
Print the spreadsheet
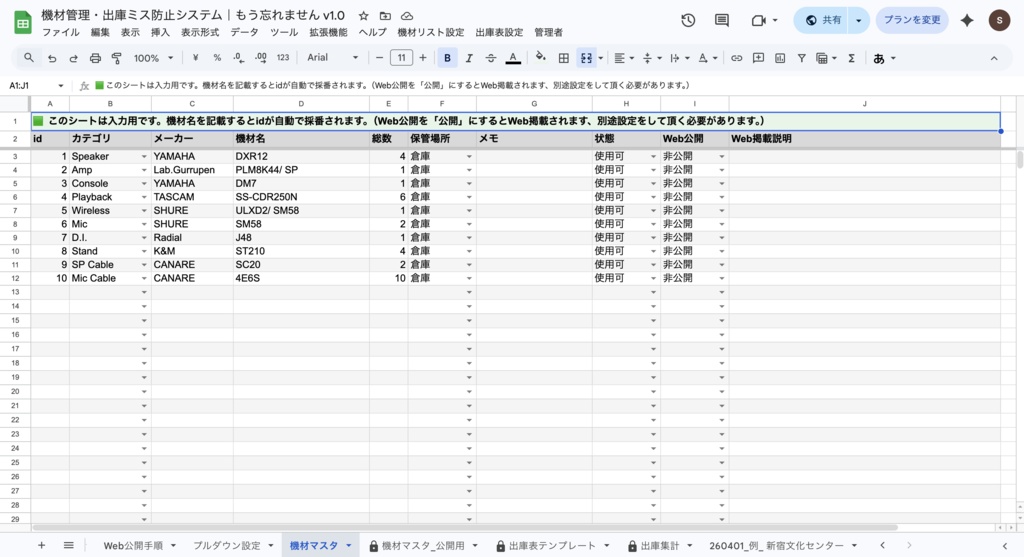tap(95, 58)
